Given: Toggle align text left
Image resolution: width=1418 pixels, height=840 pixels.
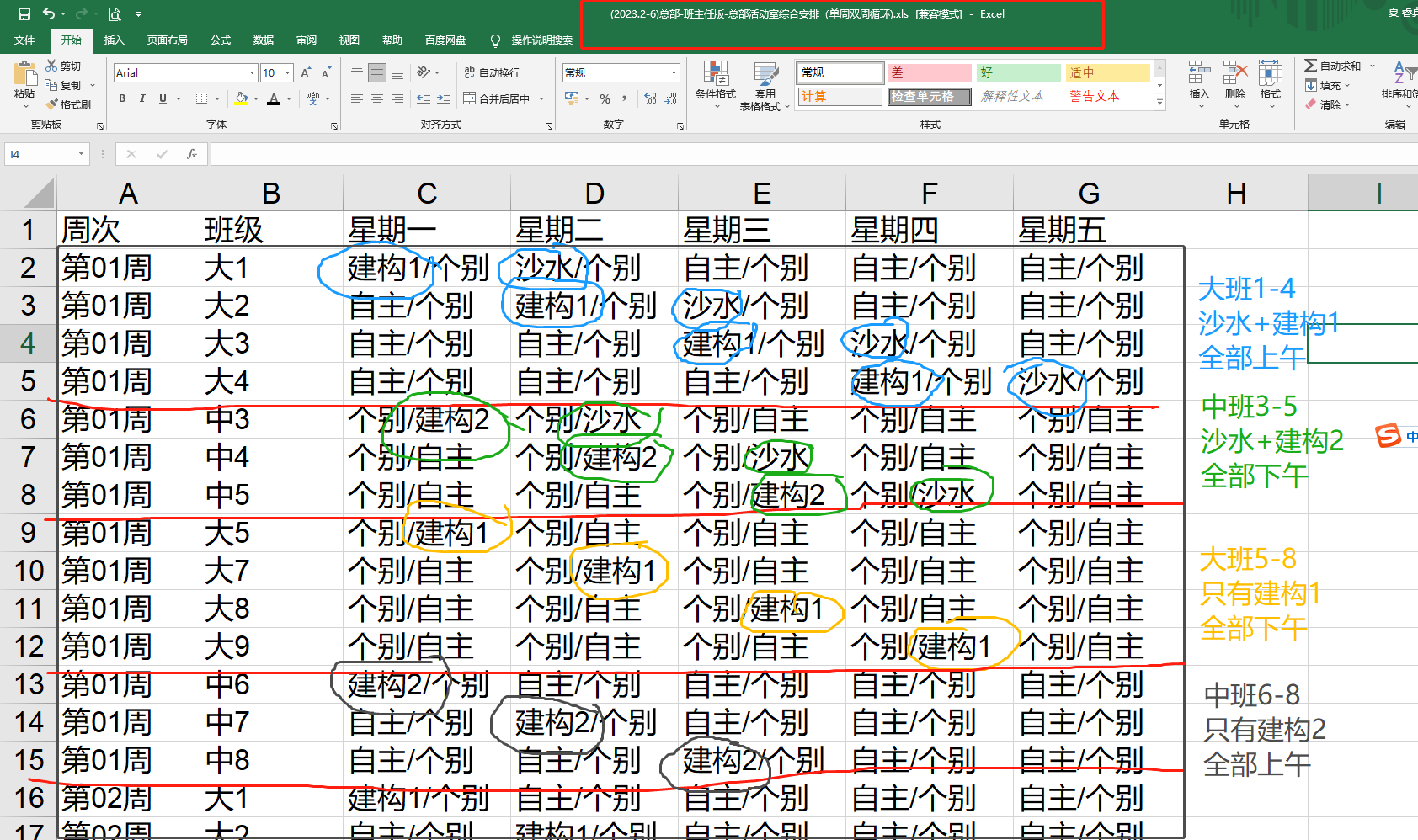Looking at the screenshot, I should [357, 98].
